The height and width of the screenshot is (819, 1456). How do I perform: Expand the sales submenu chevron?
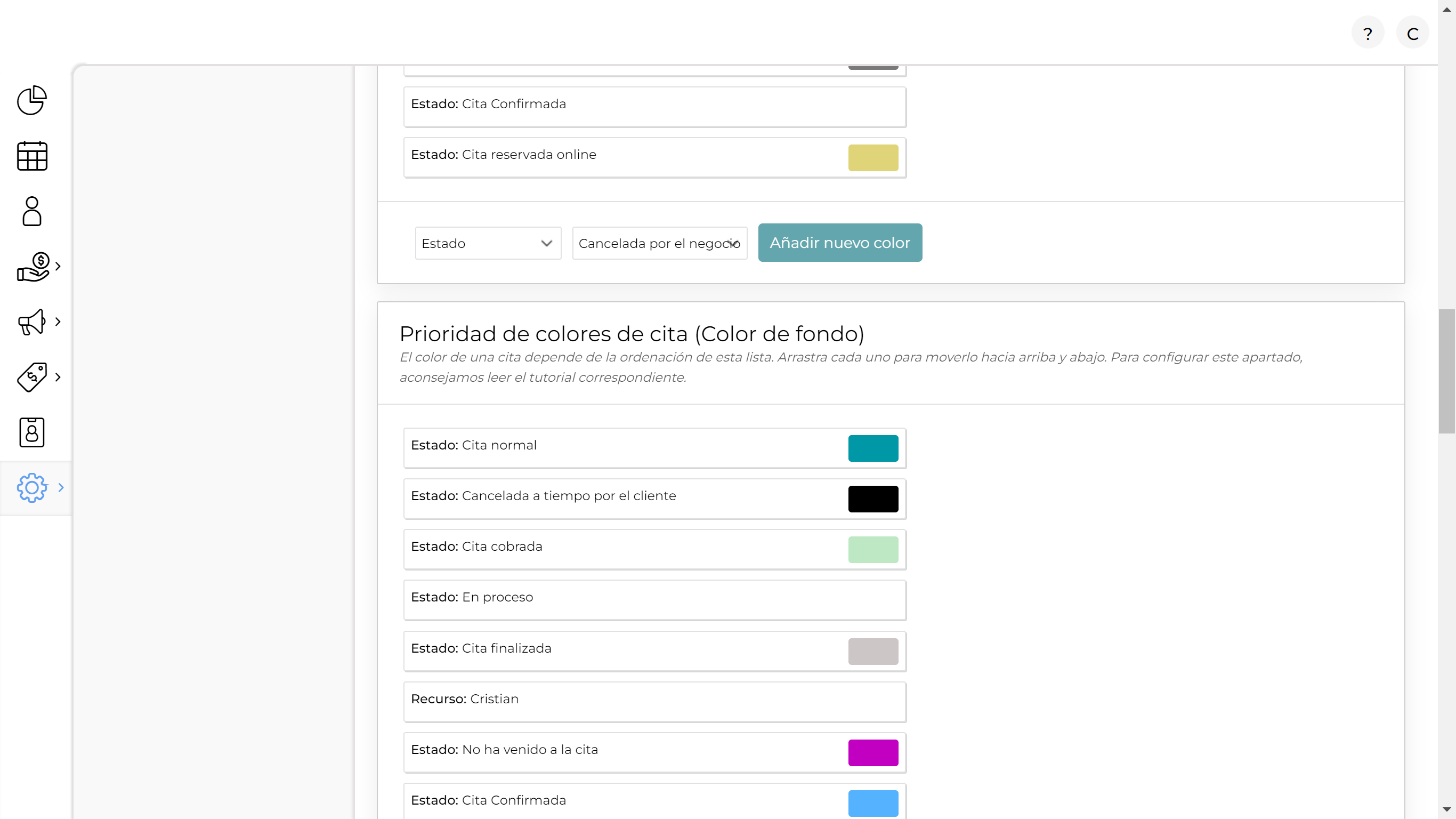click(x=58, y=267)
